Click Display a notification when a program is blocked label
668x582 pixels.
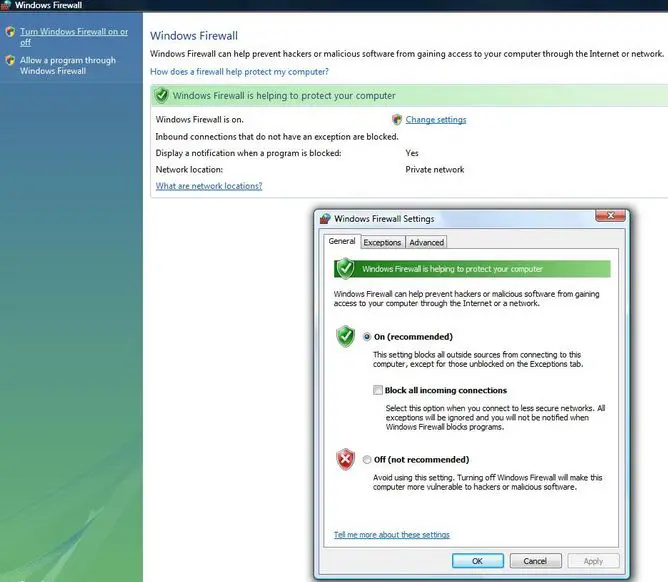coord(248,153)
